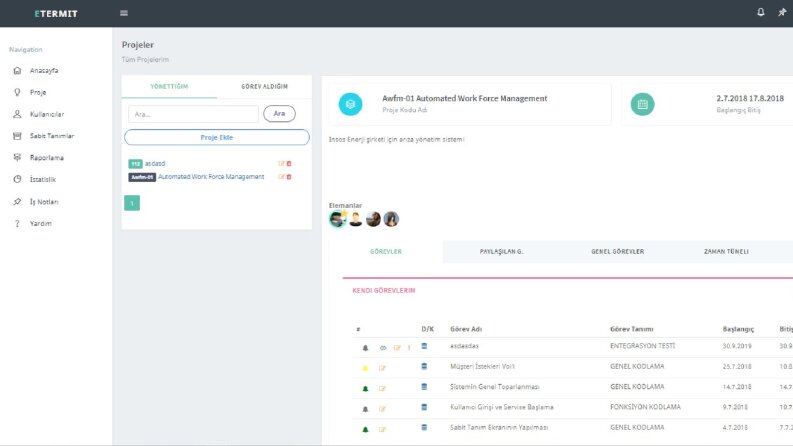Edit the asdasd project
Image resolution: width=793 pixels, height=446 pixels.
point(281,163)
